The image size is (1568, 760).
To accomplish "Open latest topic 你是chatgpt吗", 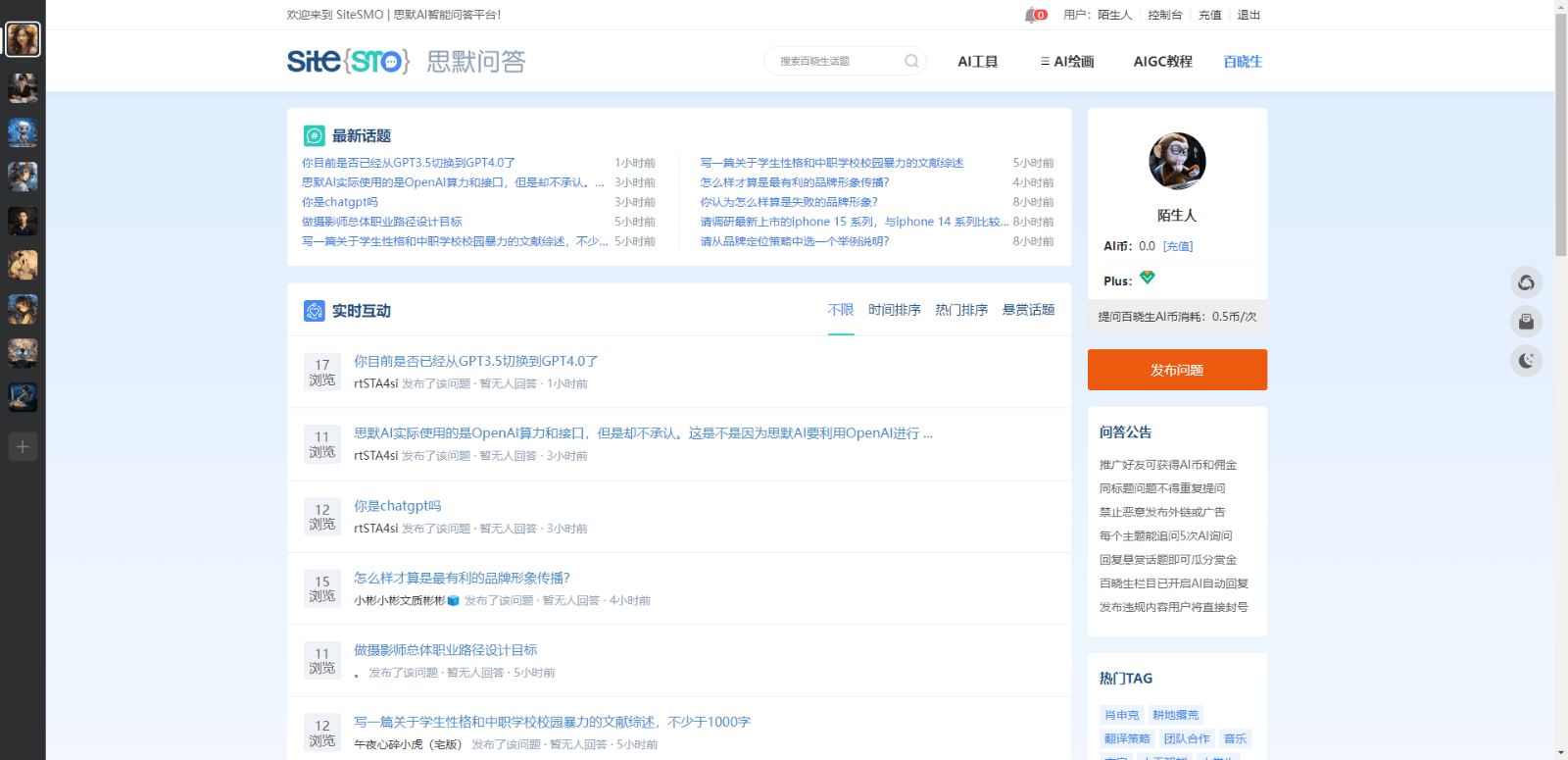I will (x=340, y=202).
